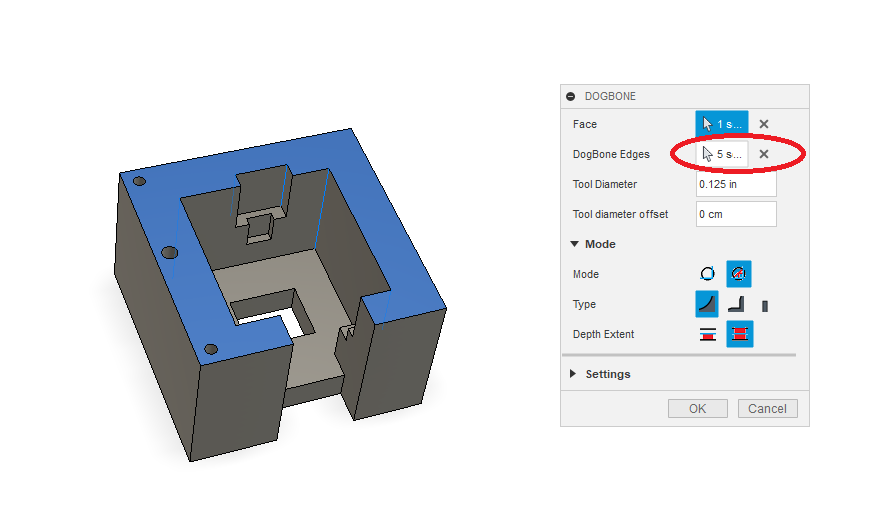Clear the Face selection with X

tap(764, 124)
